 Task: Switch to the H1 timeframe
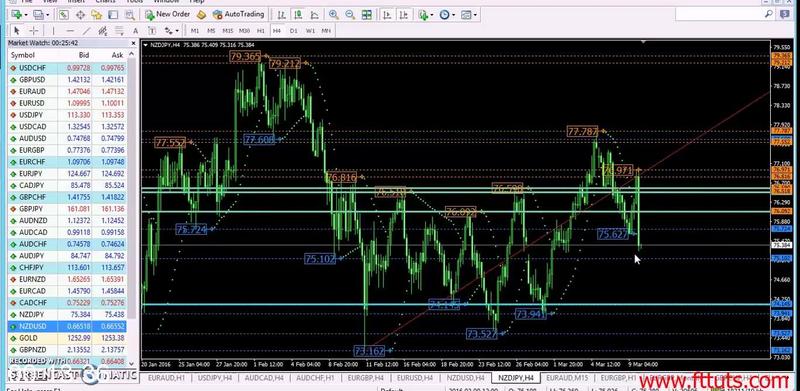point(261,31)
